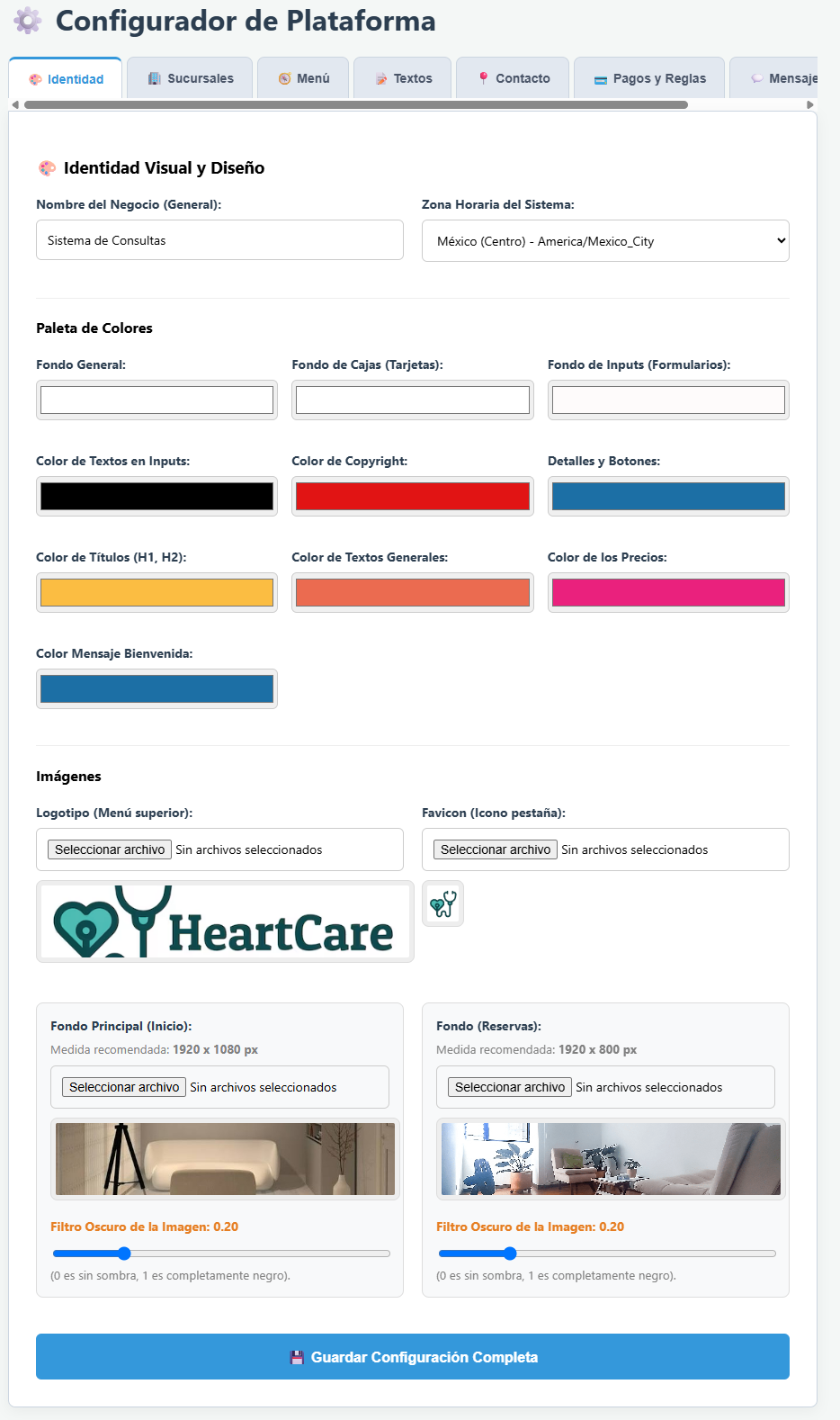840x1420 pixels.
Task: Open the Color de Títulos yellow swatch
Action: (x=156, y=592)
